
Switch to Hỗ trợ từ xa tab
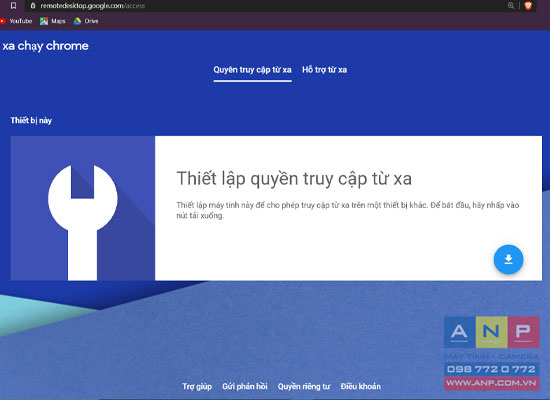coord(325,70)
